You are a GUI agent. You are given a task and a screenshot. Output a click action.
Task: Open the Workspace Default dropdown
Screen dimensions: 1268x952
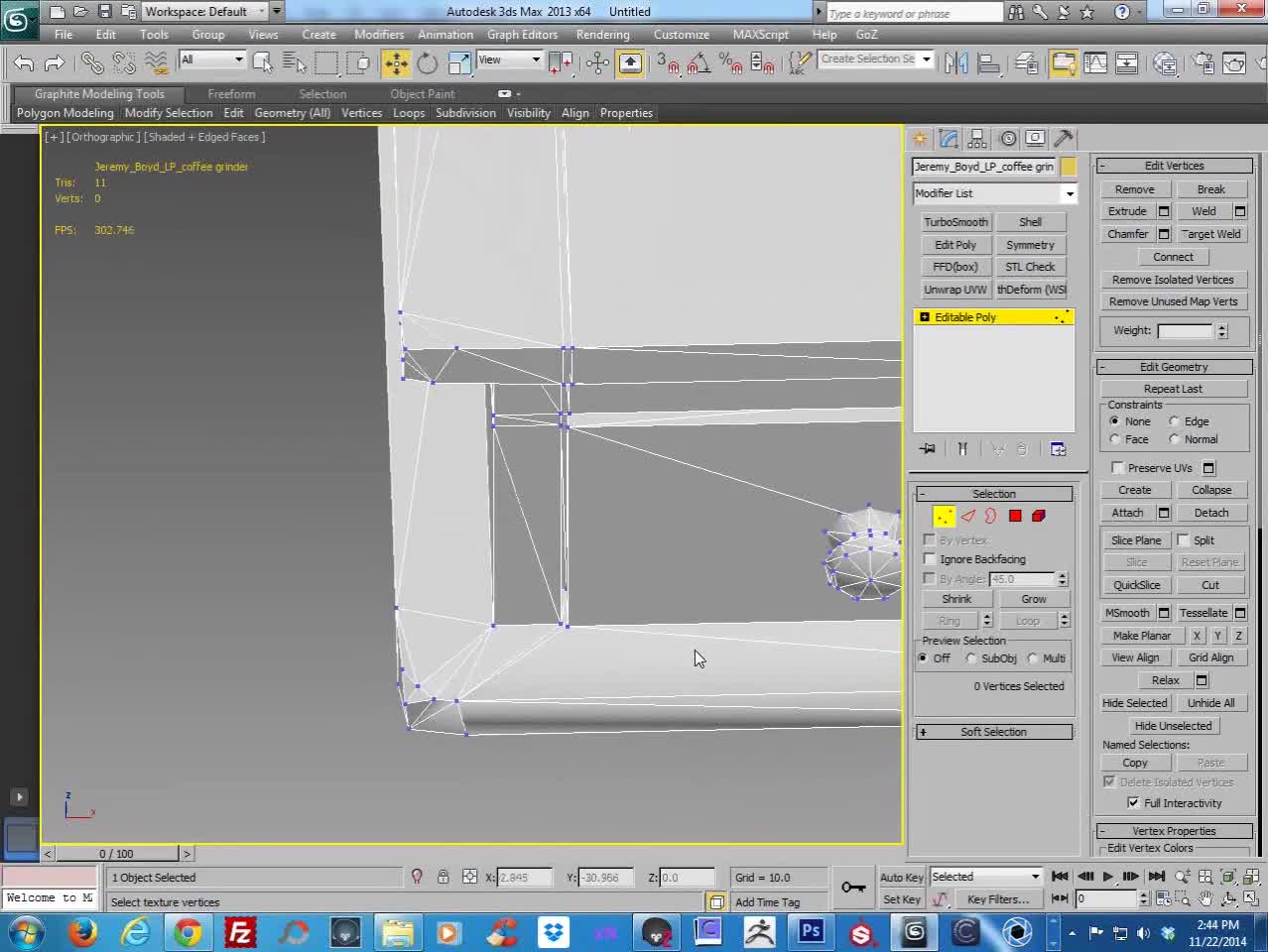pyautogui.click(x=204, y=12)
